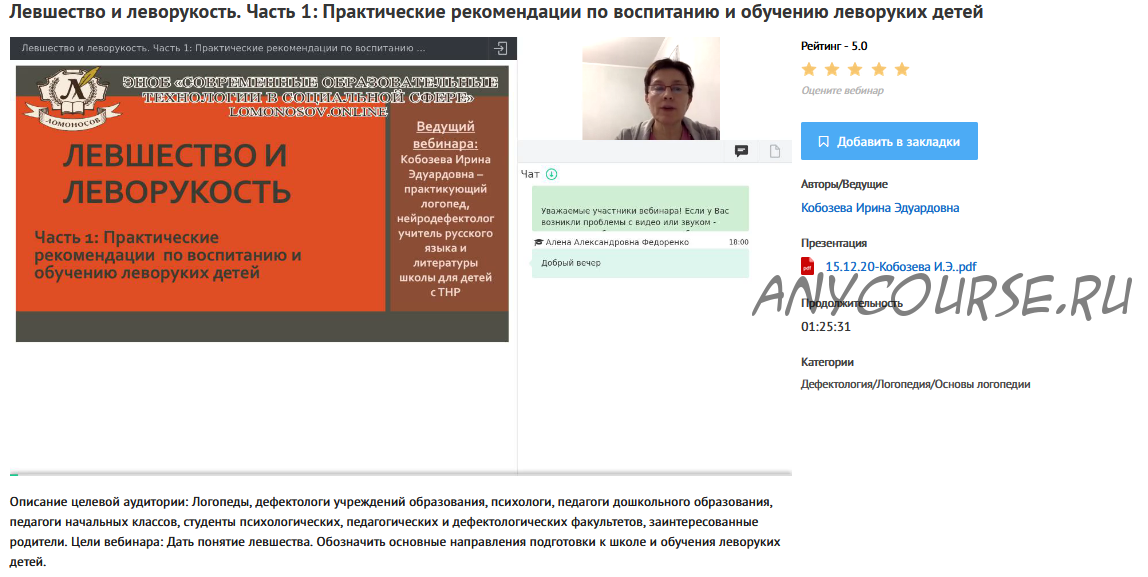Open the chat tab icon
Viewport: 1148px width, 577px height.
pos(741,151)
